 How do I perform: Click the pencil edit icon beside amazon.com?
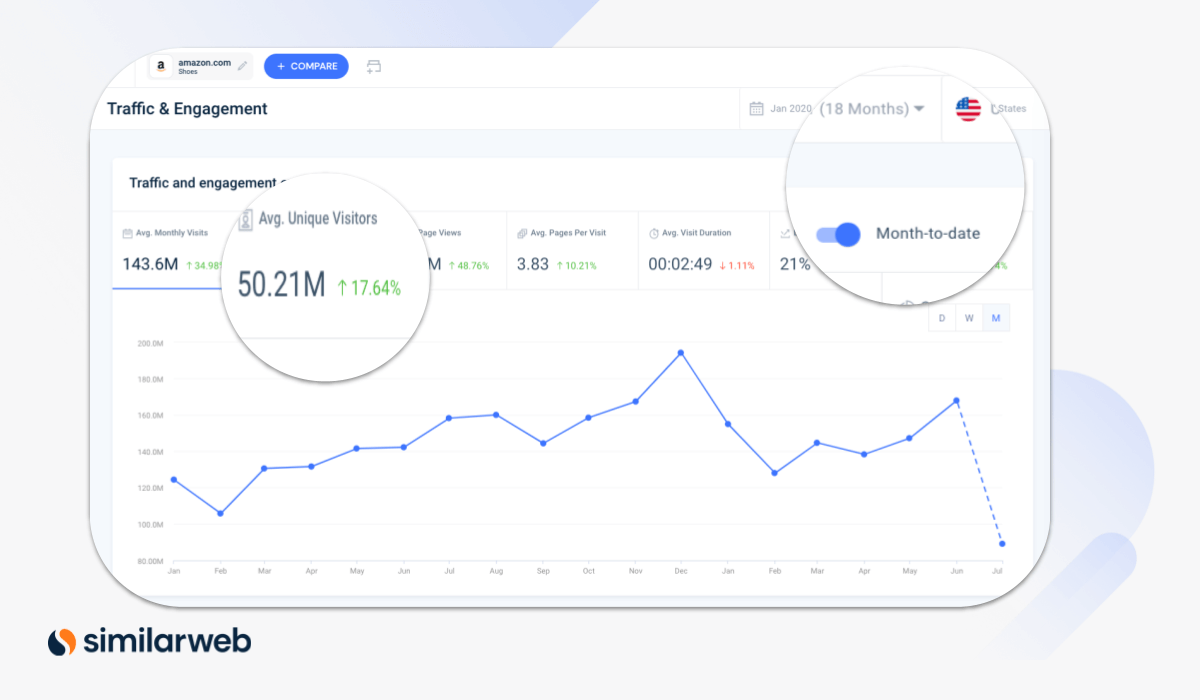click(x=242, y=66)
